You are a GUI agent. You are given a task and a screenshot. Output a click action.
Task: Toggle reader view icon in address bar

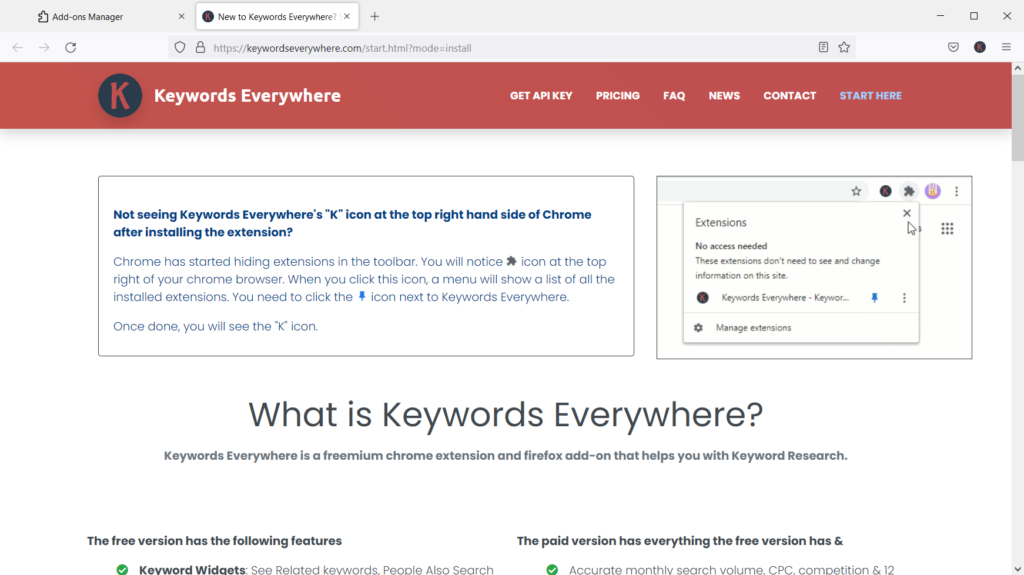[823, 47]
